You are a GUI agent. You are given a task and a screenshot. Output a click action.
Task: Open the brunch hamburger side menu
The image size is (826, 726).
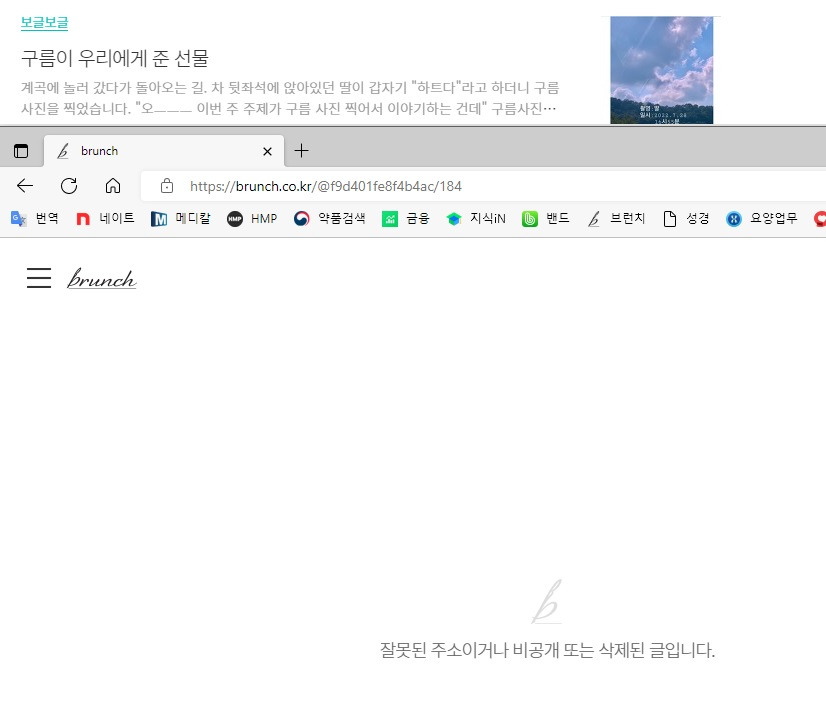(39, 278)
